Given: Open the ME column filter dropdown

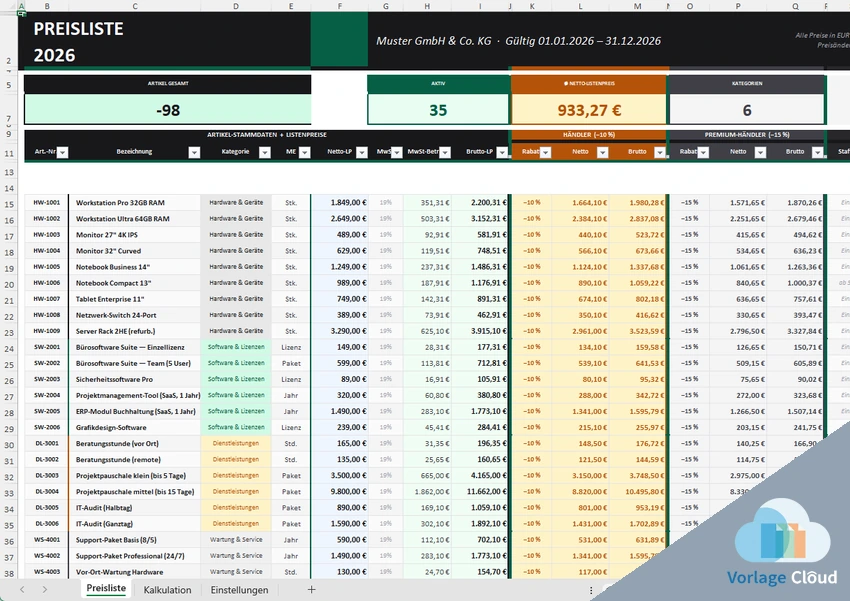Looking at the screenshot, I should [305, 152].
